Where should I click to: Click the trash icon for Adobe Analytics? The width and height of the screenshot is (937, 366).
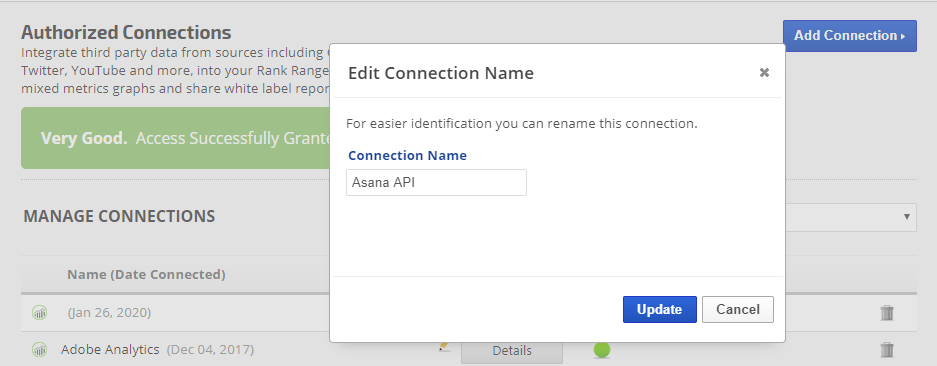point(887,350)
